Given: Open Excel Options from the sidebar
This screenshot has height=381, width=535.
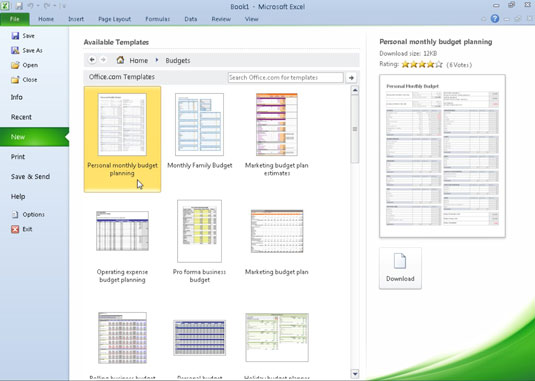Looking at the screenshot, I should point(28,215).
